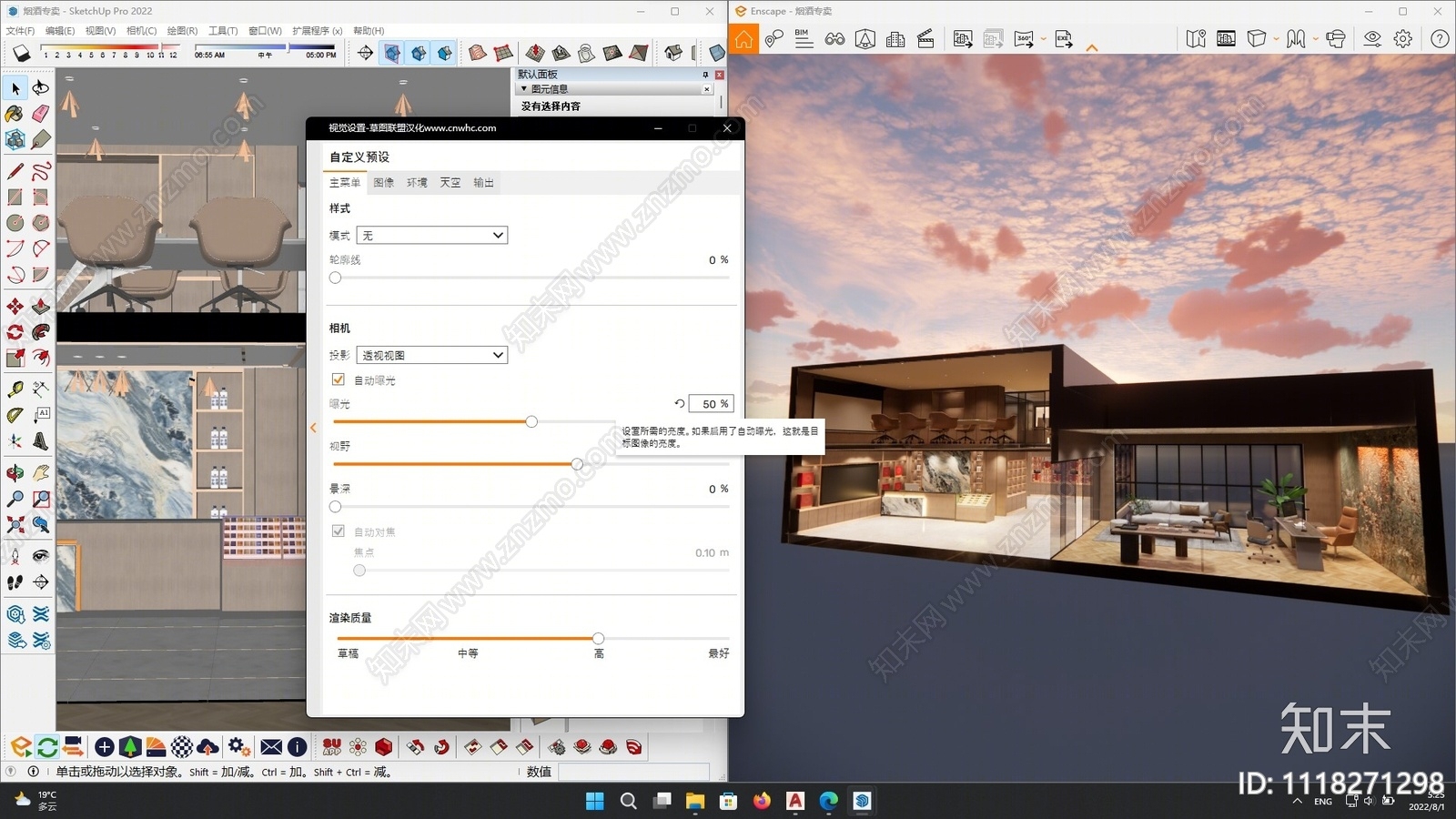Image resolution: width=1456 pixels, height=819 pixels.
Task: Collapse Enscape toolbar with orange chevron
Action: point(1092,47)
